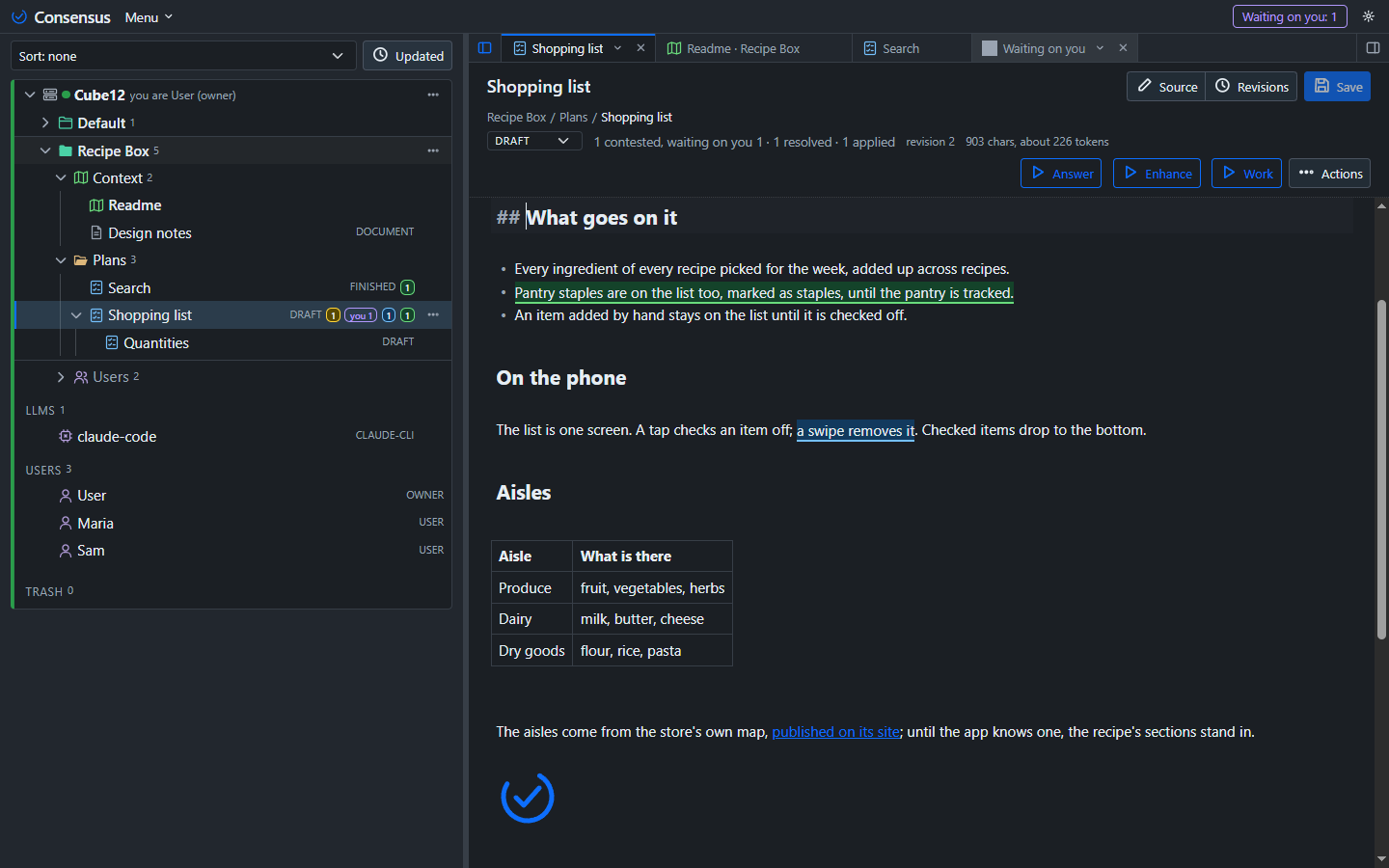
Task: Open Quantities in the tree
Action: coord(155,342)
